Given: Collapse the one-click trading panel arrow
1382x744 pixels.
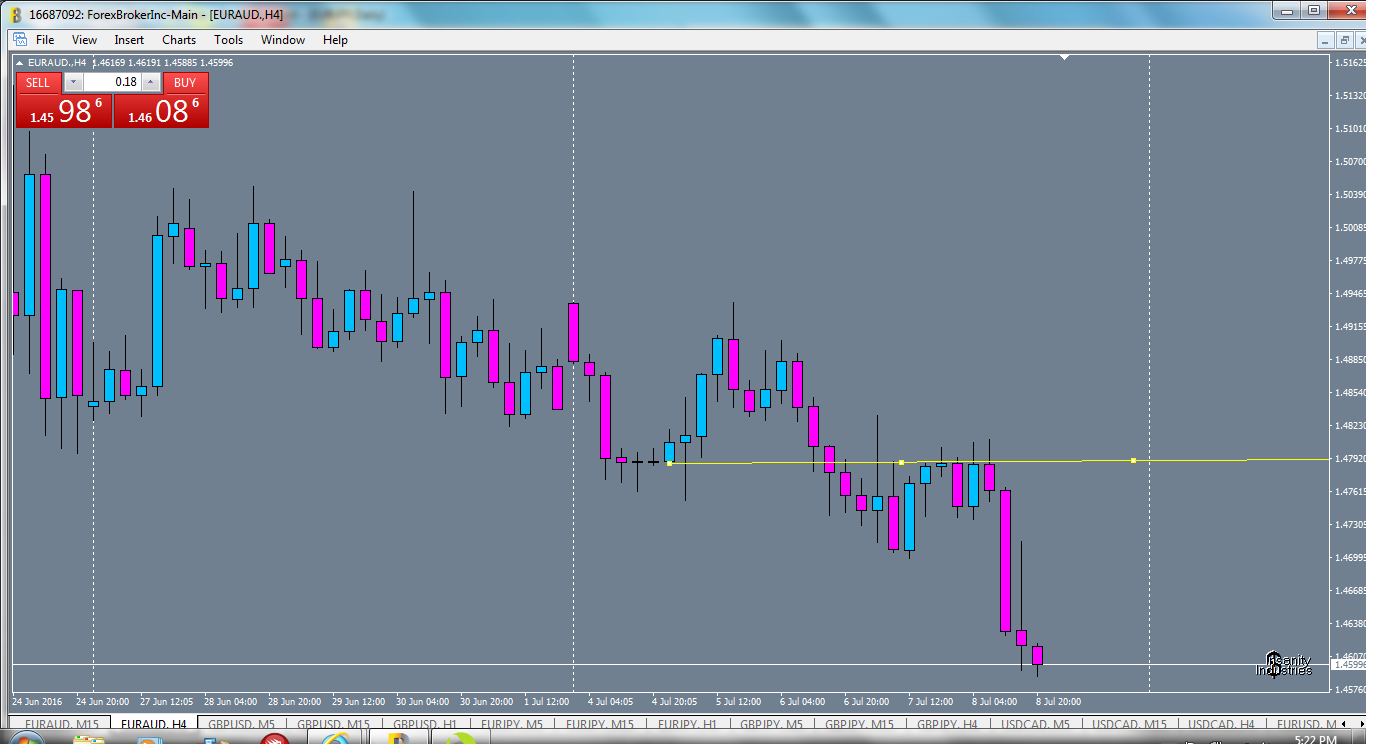Looking at the screenshot, I should pyautogui.click(x=17, y=60).
